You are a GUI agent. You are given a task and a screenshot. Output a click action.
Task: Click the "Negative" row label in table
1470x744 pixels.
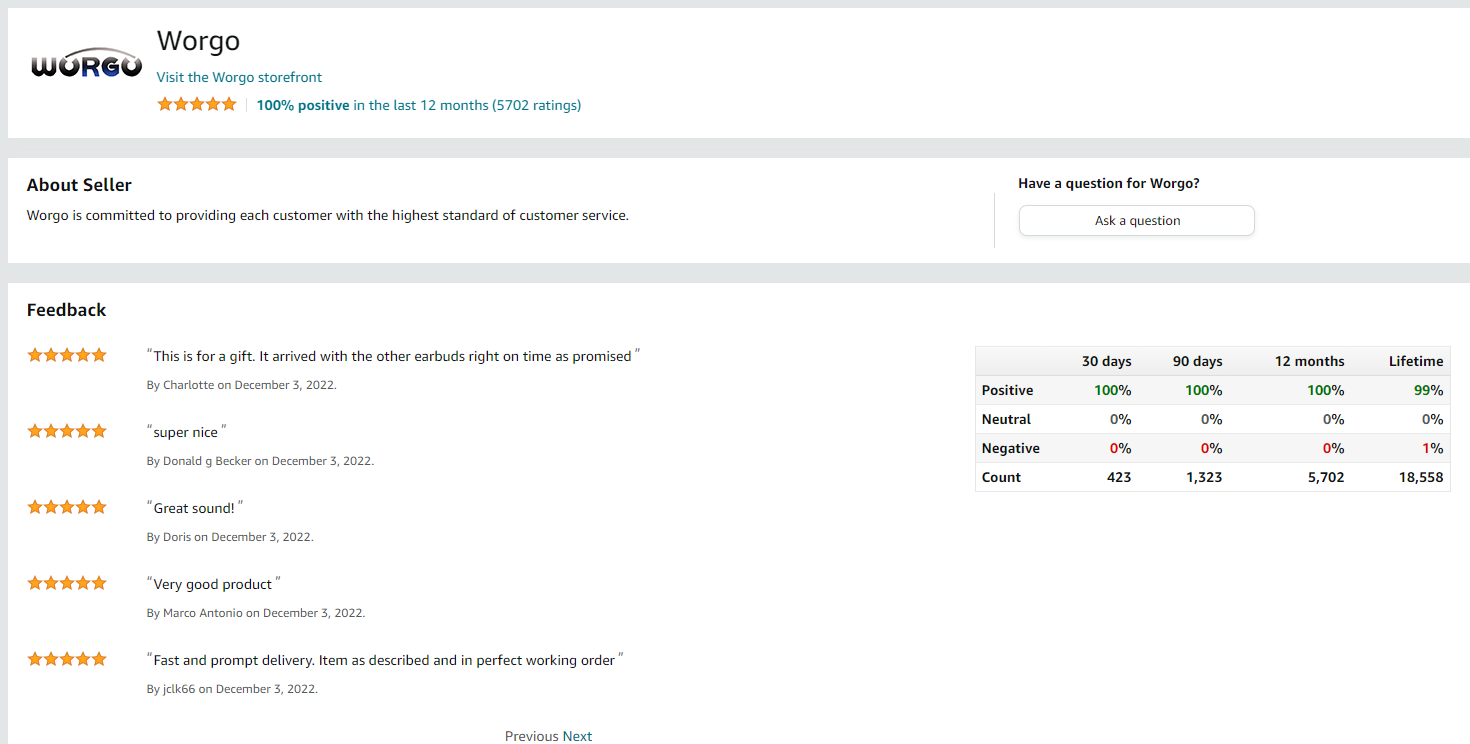[1010, 448]
